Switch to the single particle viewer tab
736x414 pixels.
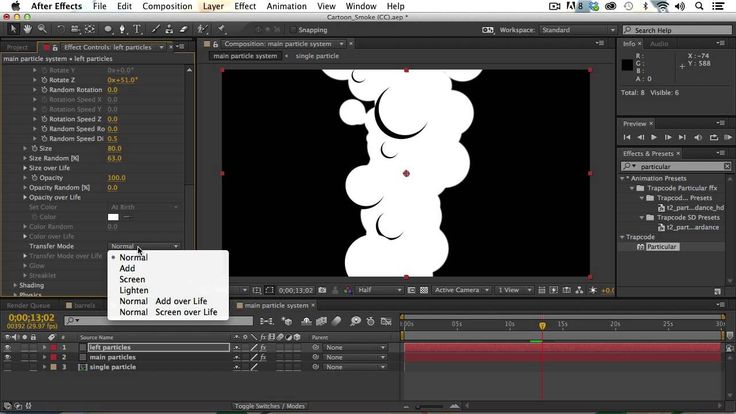click(x=317, y=56)
